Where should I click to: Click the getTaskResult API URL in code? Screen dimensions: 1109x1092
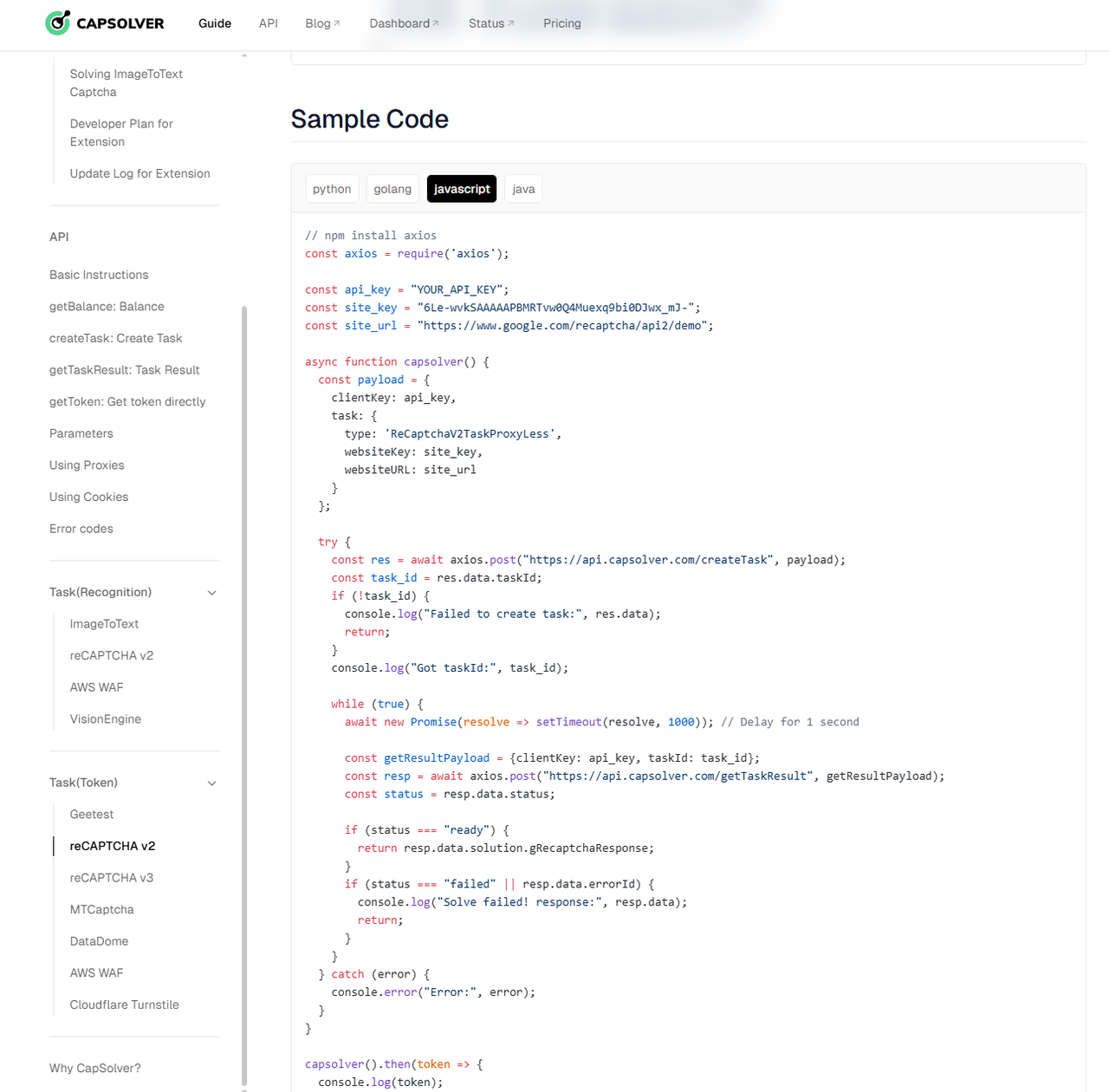pos(678,777)
